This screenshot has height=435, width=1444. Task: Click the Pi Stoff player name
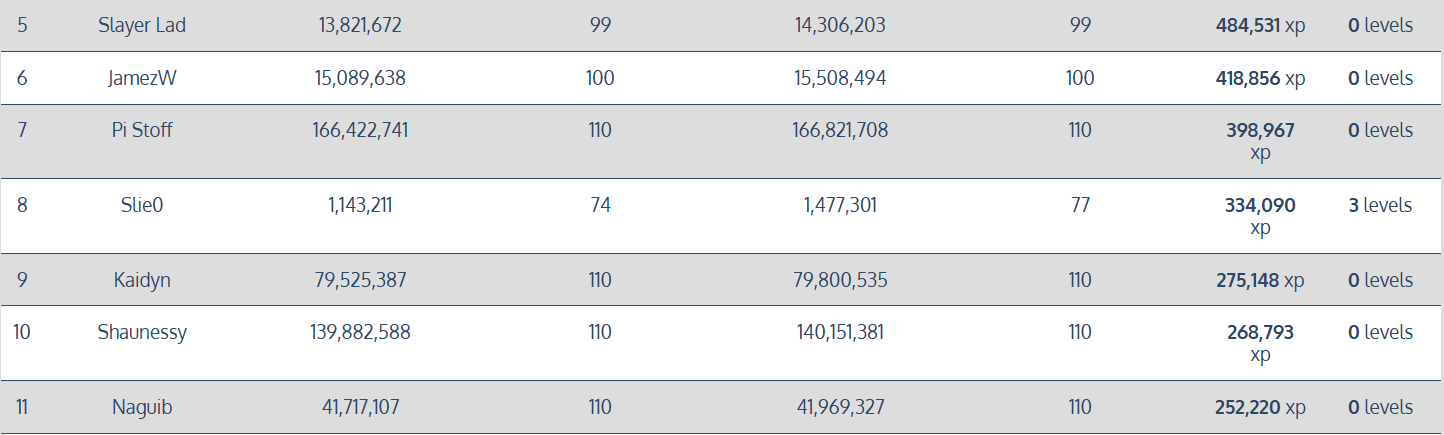pos(142,130)
